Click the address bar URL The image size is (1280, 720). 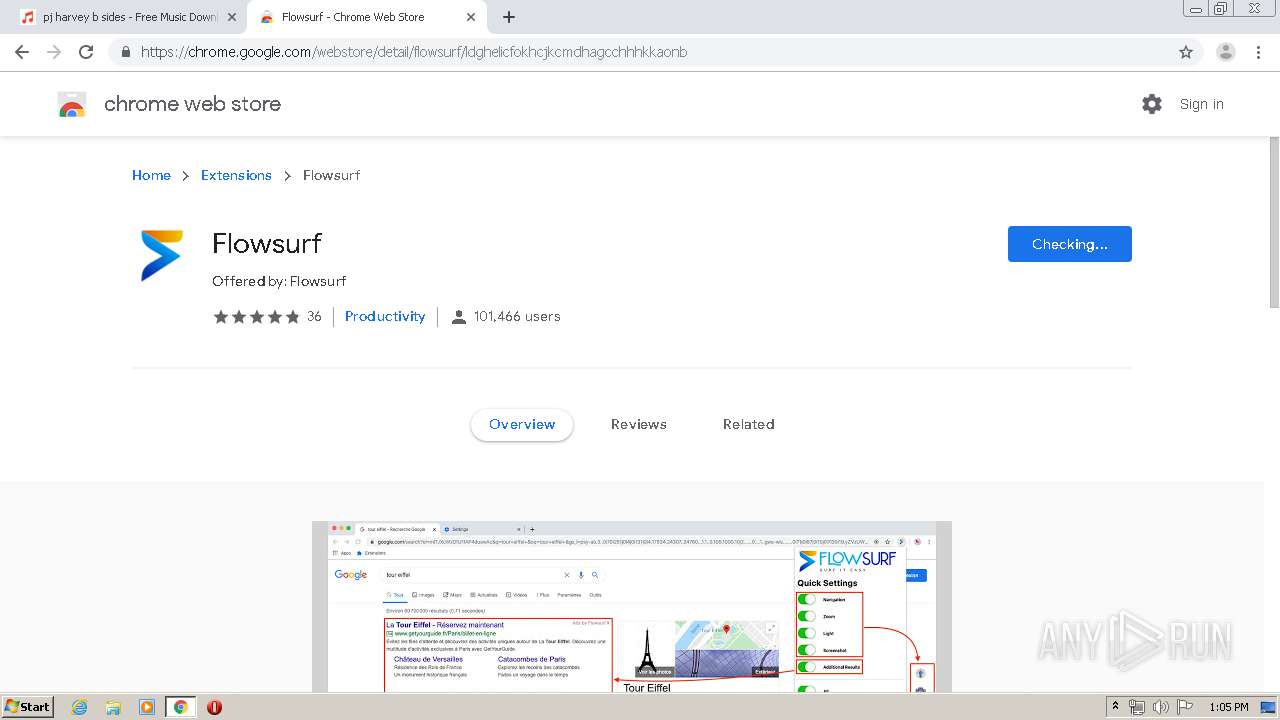point(414,52)
